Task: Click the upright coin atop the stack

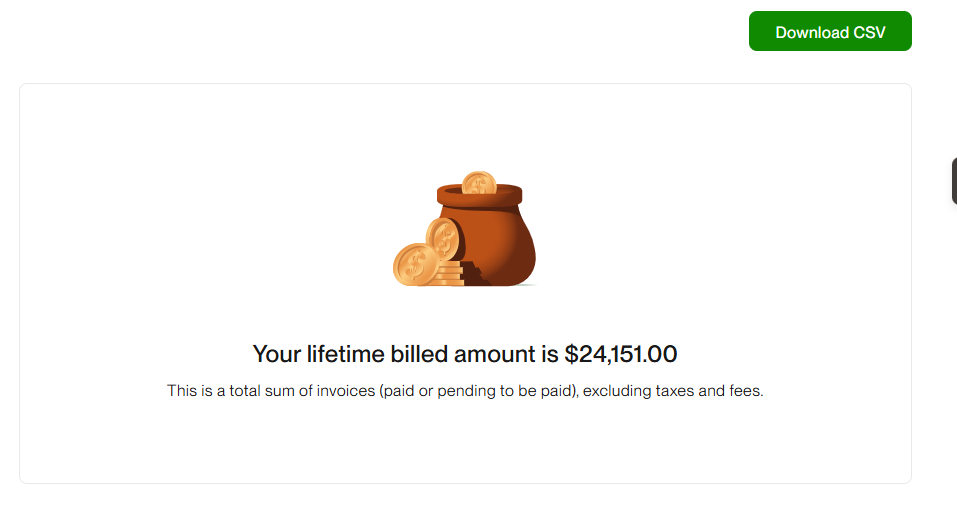Action: [443, 239]
